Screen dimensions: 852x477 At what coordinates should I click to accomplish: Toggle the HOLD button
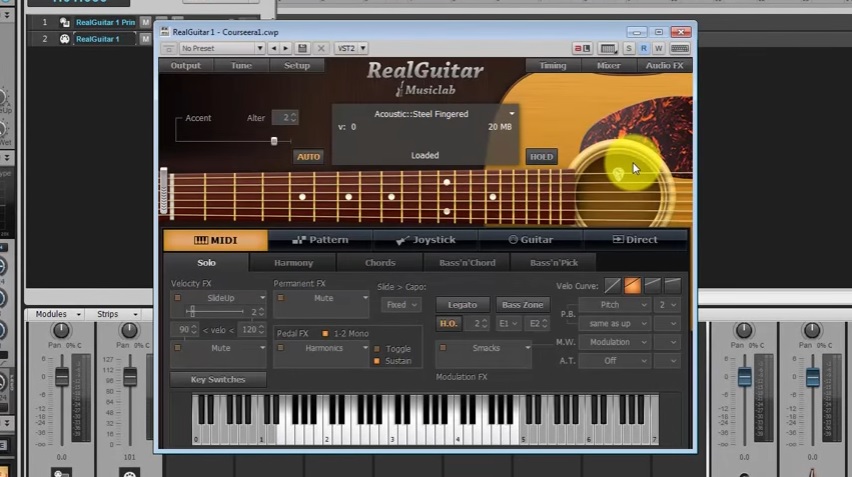point(541,156)
